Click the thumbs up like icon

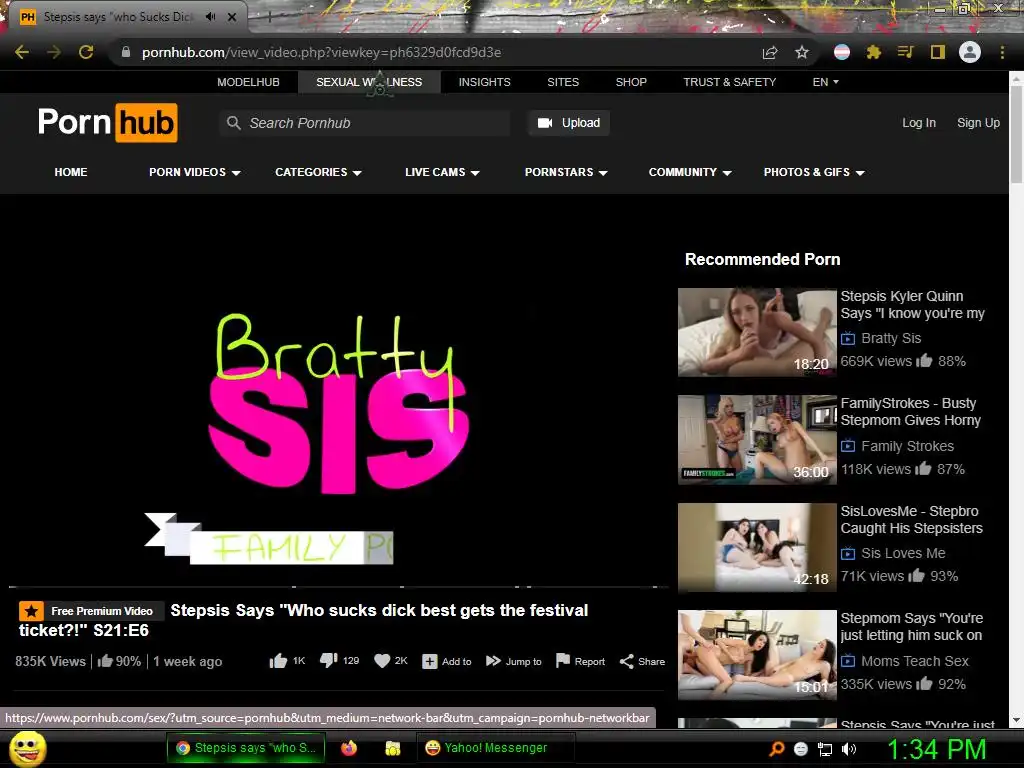pos(278,661)
